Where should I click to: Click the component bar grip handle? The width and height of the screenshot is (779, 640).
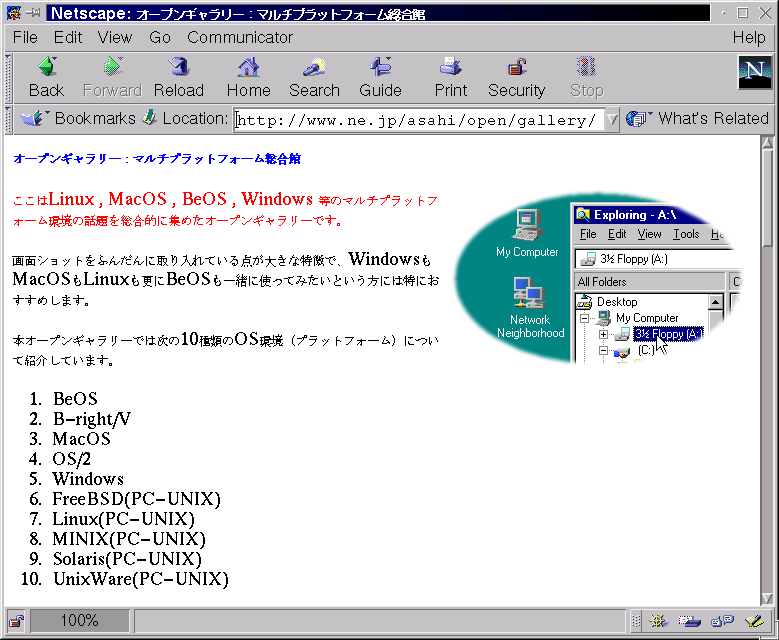[x=636, y=621]
